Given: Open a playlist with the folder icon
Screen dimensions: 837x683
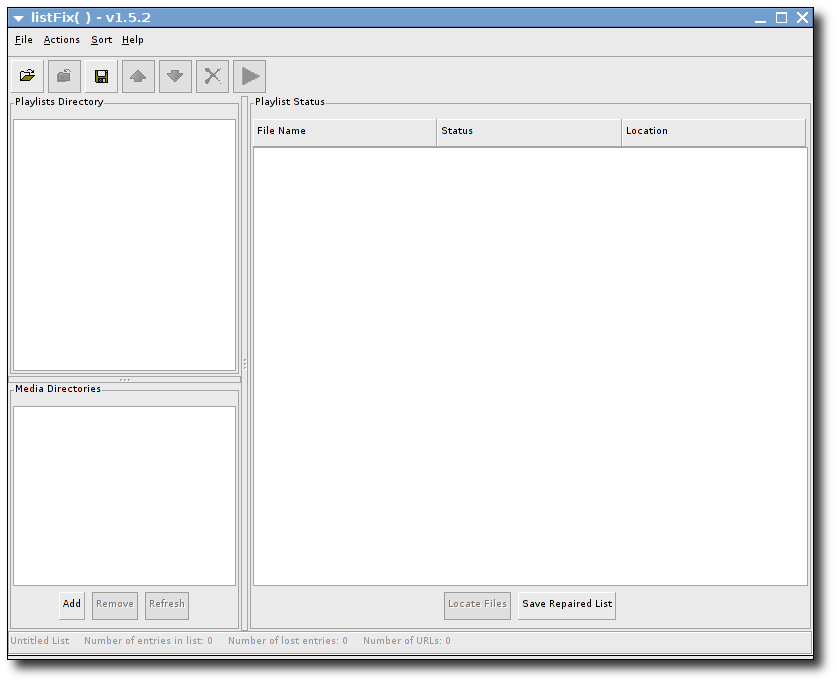Looking at the screenshot, I should [27, 76].
